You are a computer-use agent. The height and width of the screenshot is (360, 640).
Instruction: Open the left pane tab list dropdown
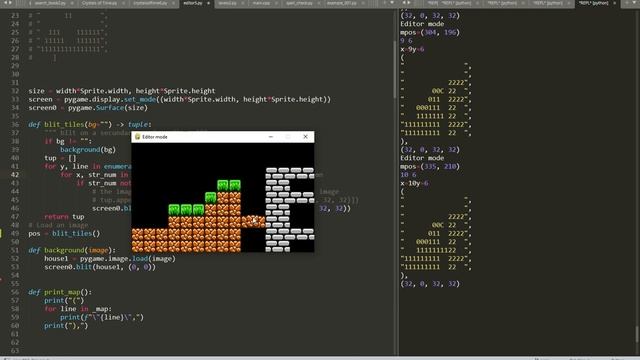point(392,2)
